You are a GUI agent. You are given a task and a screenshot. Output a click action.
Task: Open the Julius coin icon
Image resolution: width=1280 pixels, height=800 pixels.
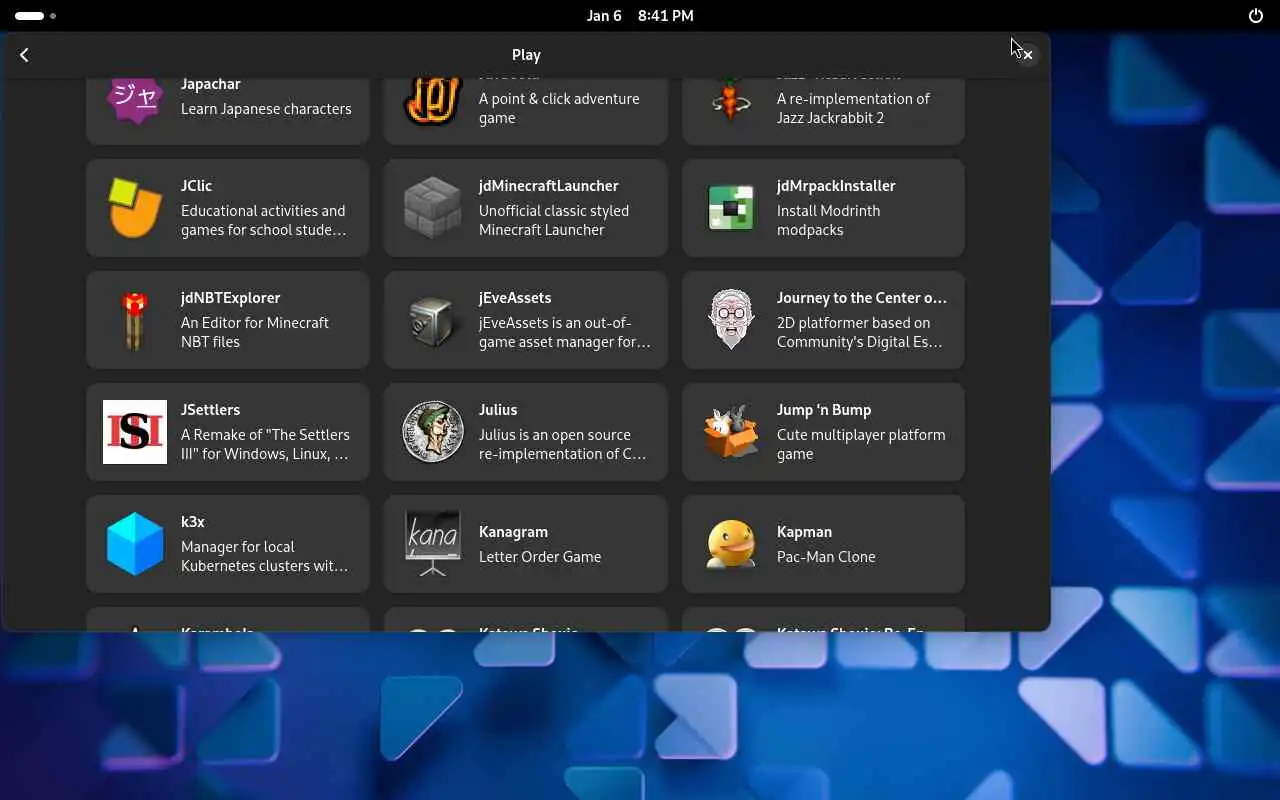[x=433, y=432]
